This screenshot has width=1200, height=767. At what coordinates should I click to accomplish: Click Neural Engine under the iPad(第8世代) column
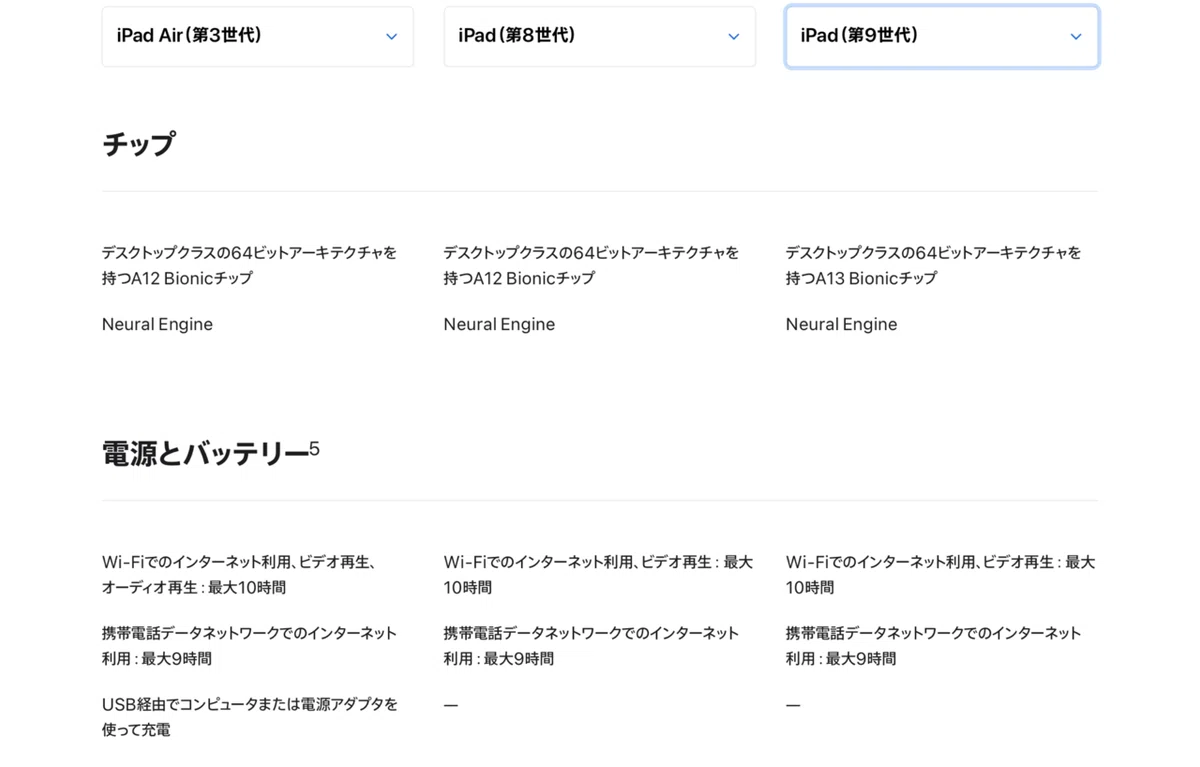pyautogui.click(x=499, y=324)
